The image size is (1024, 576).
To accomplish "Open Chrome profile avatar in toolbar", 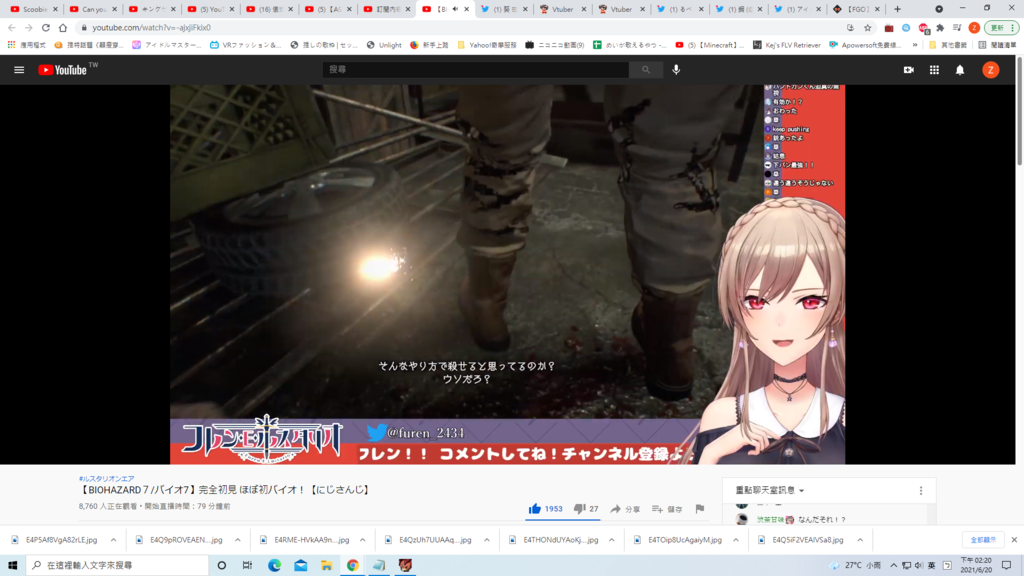I will click(x=974, y=27).
